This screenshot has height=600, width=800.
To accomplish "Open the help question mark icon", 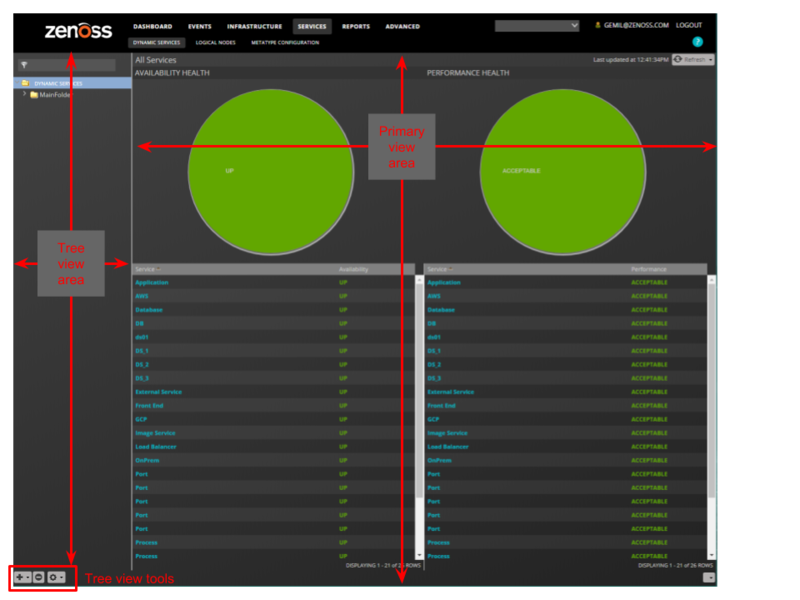I will tap(697, 42).
